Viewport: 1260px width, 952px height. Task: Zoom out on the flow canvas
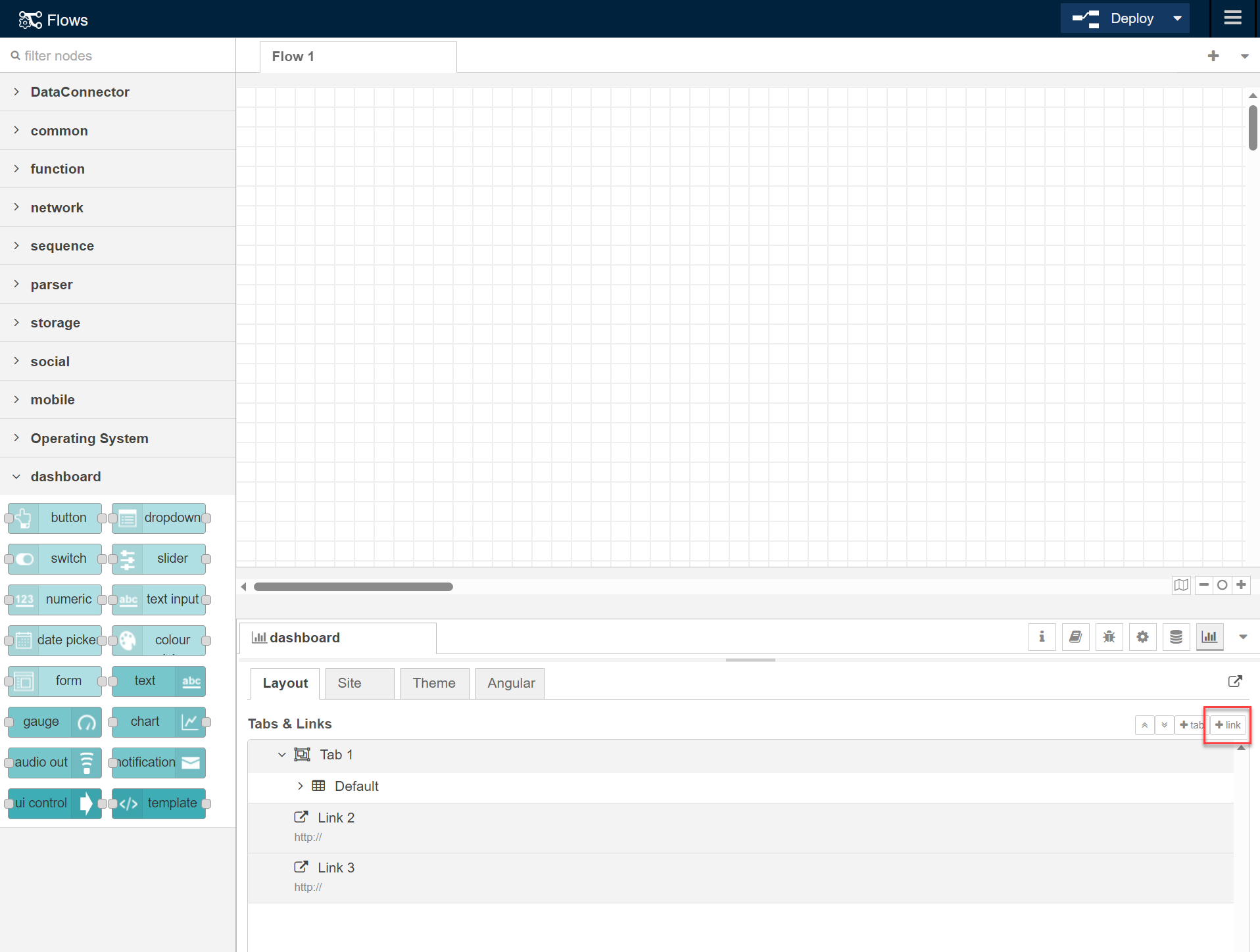coord(1203,585)
